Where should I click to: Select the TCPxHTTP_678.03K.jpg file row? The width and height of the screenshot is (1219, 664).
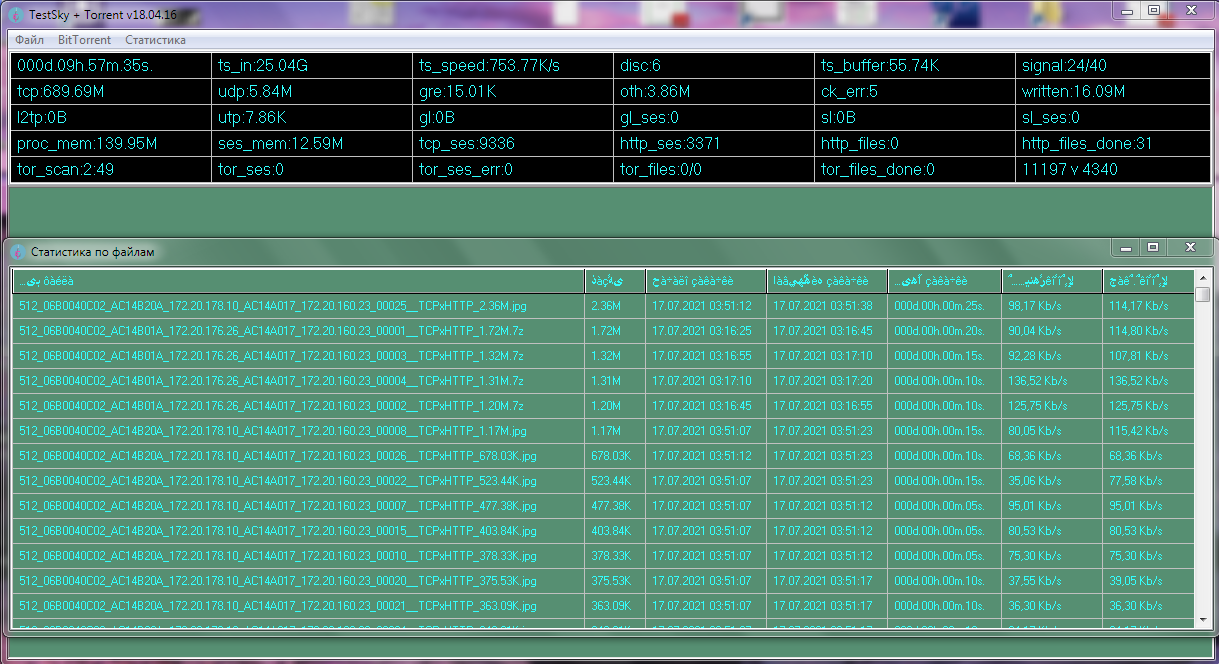coord(298,456)
